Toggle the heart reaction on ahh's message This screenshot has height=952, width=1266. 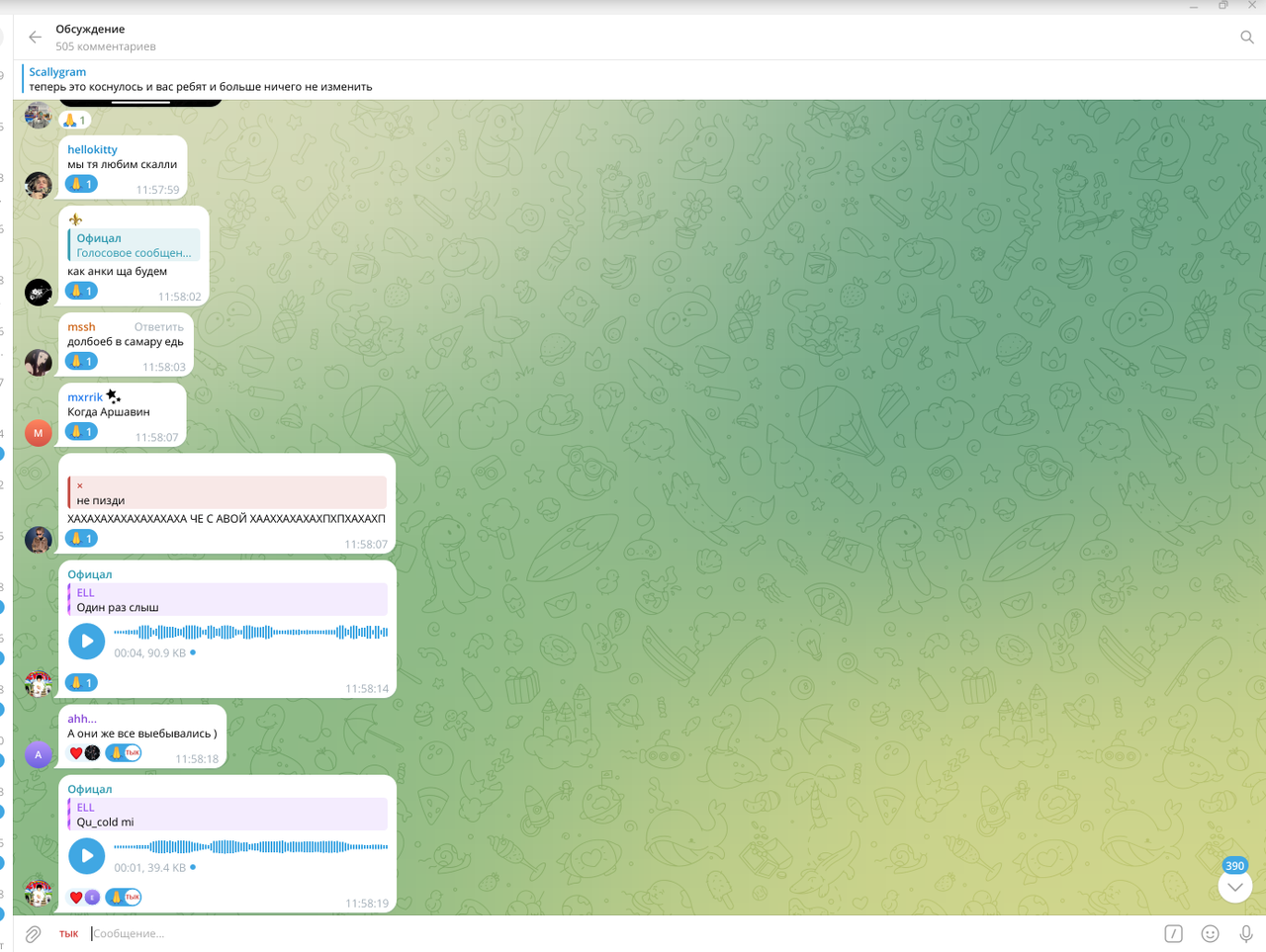83,753
